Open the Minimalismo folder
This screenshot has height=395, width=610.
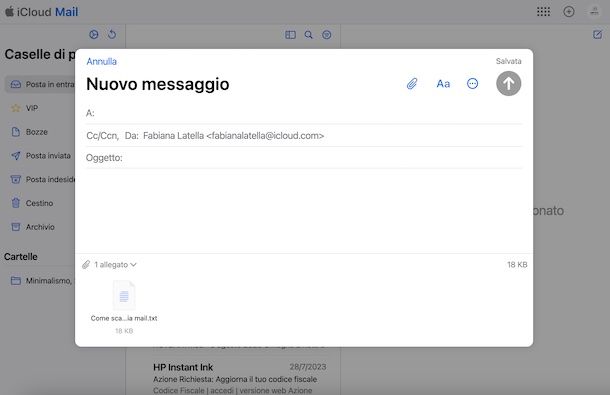tap(42, 281)
